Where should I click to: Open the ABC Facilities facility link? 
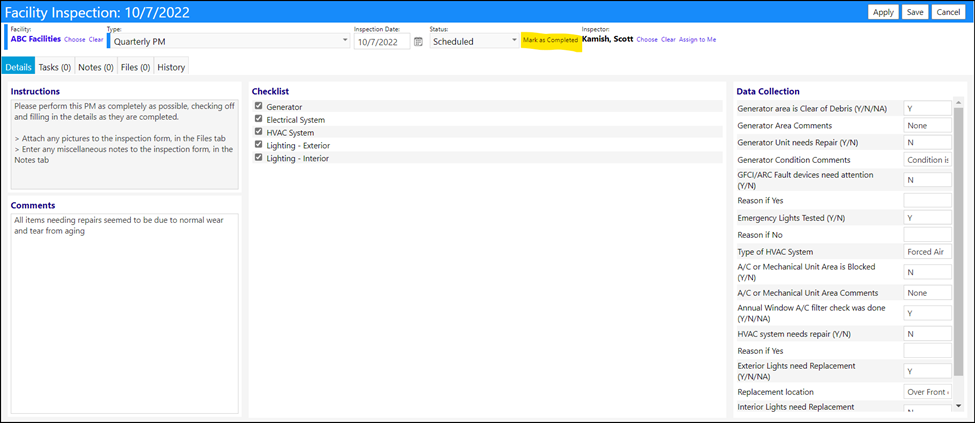(x=35, y=39)
